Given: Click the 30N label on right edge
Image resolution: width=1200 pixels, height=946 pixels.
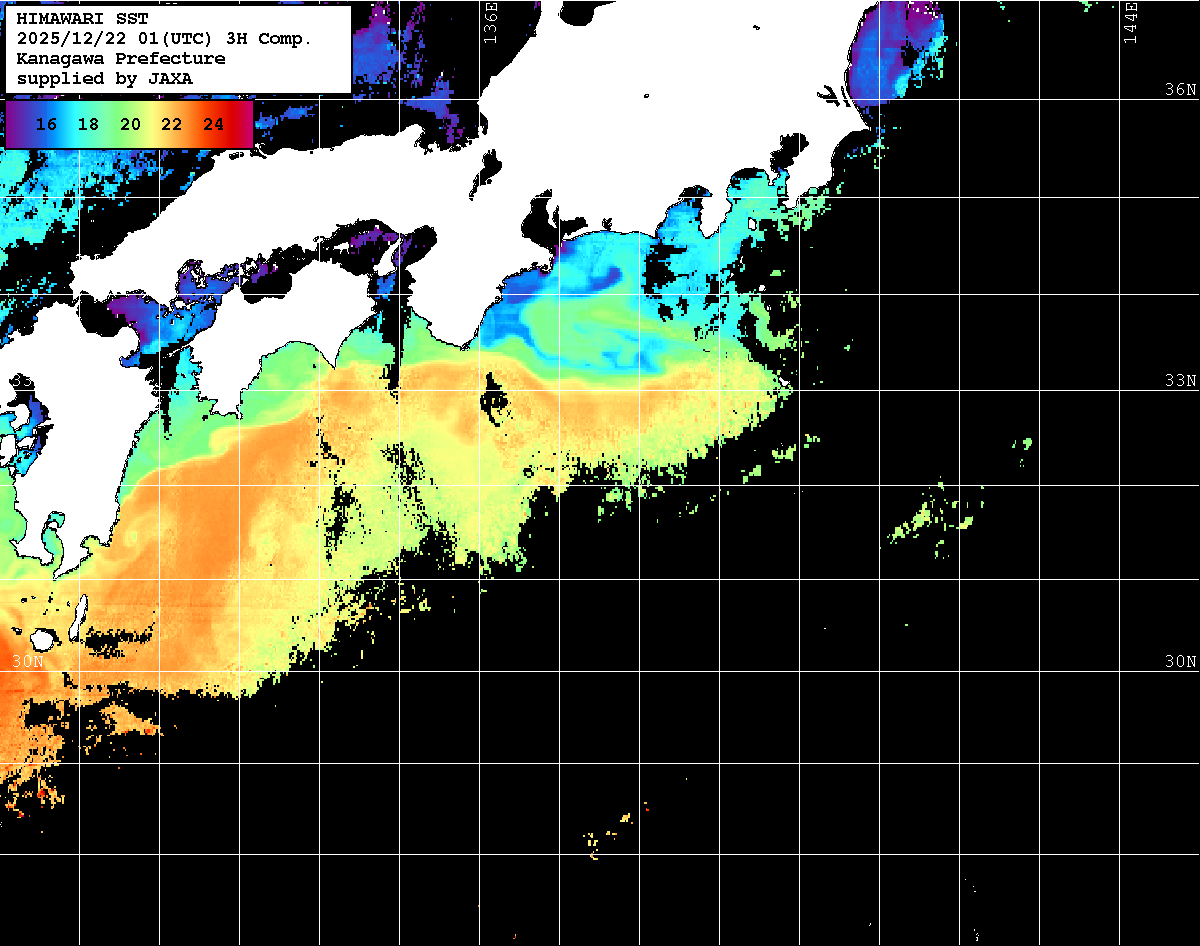Looking at the screenshot, I should tap(1180, 662).
